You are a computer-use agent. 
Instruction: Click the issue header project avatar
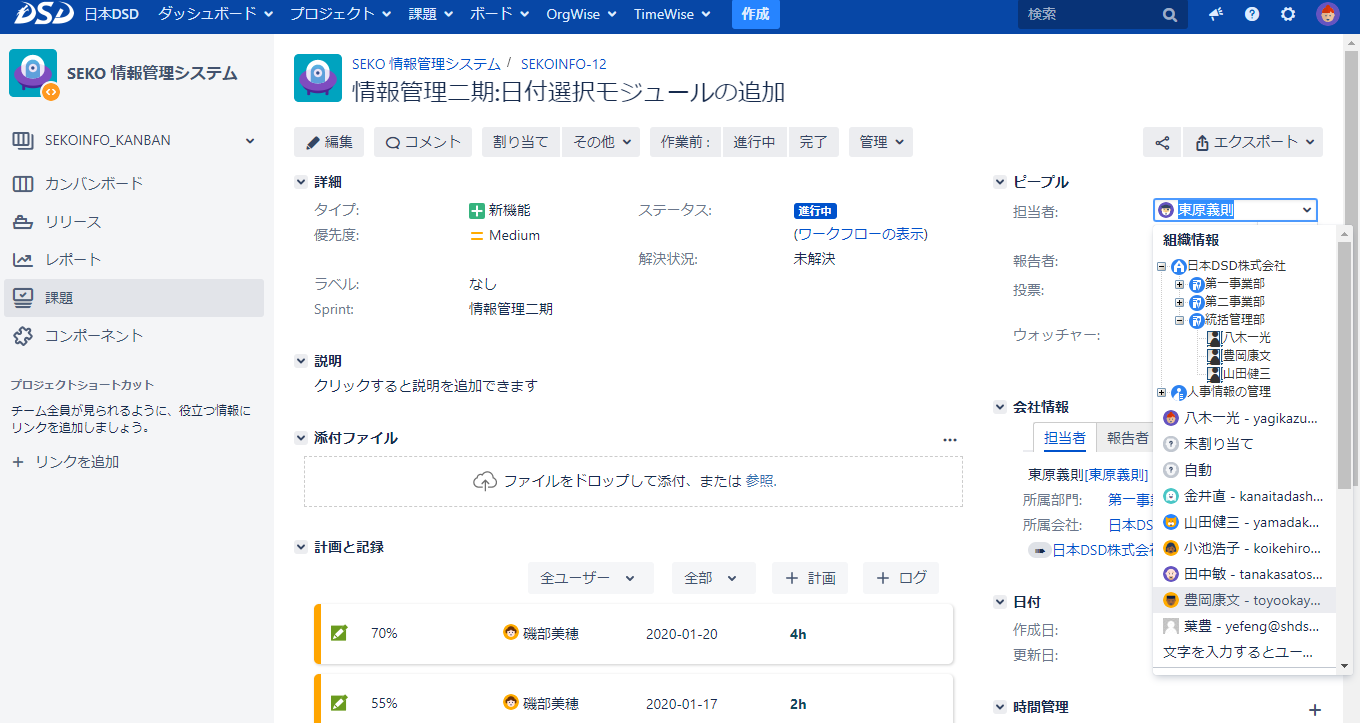coord(318,78)
